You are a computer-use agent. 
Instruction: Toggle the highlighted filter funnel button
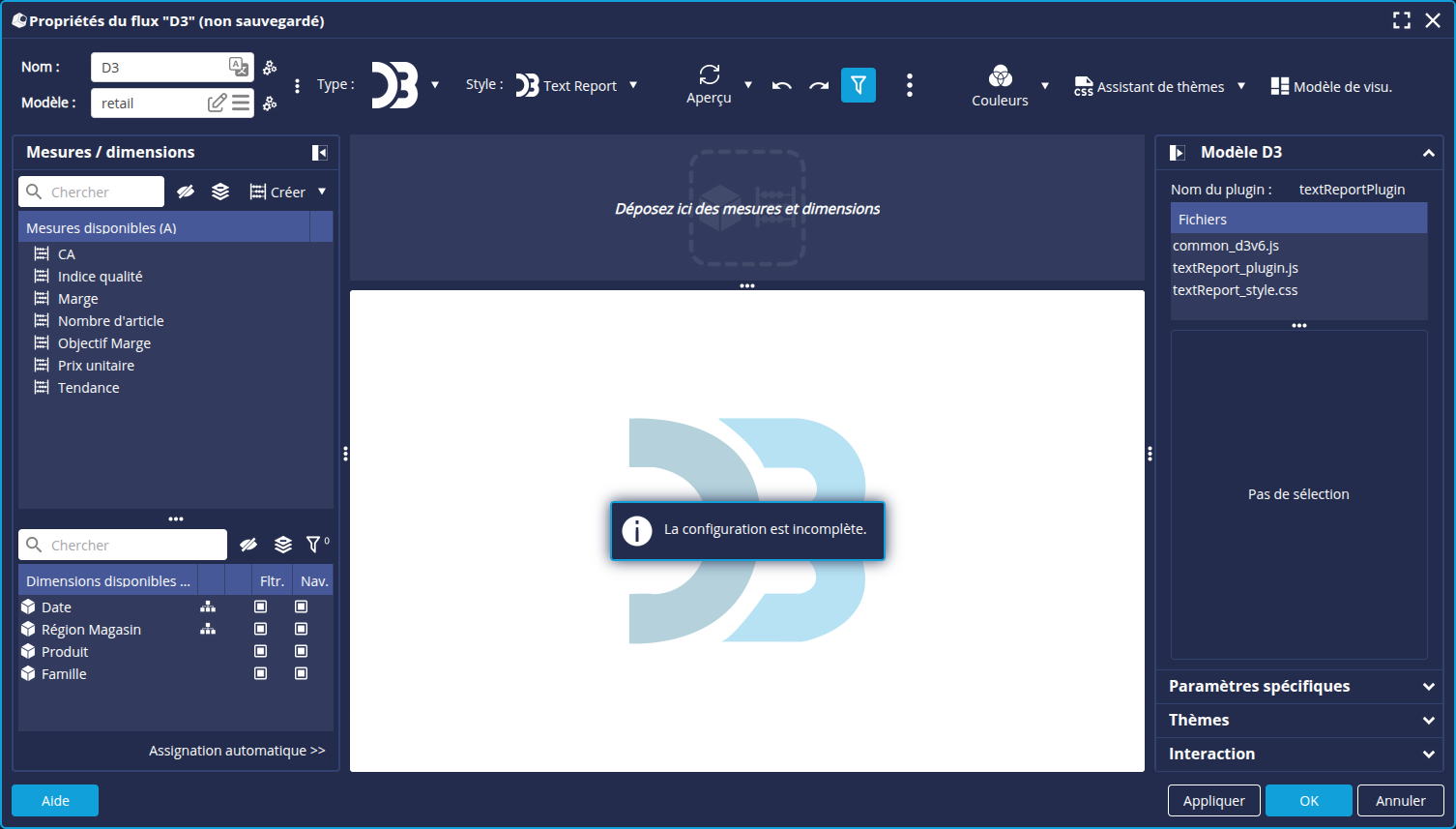[858, 85]
